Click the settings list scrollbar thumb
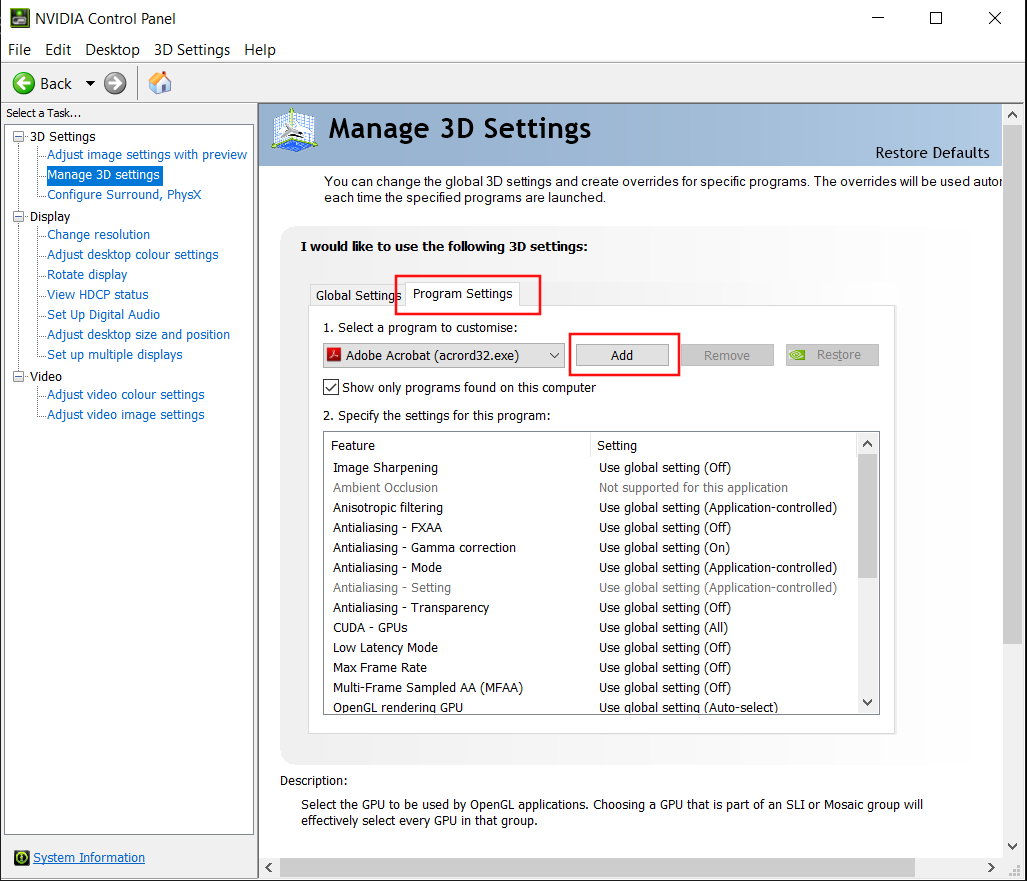Image resolution: width=1027 pixels, height=881 pixels. point(867,516)
